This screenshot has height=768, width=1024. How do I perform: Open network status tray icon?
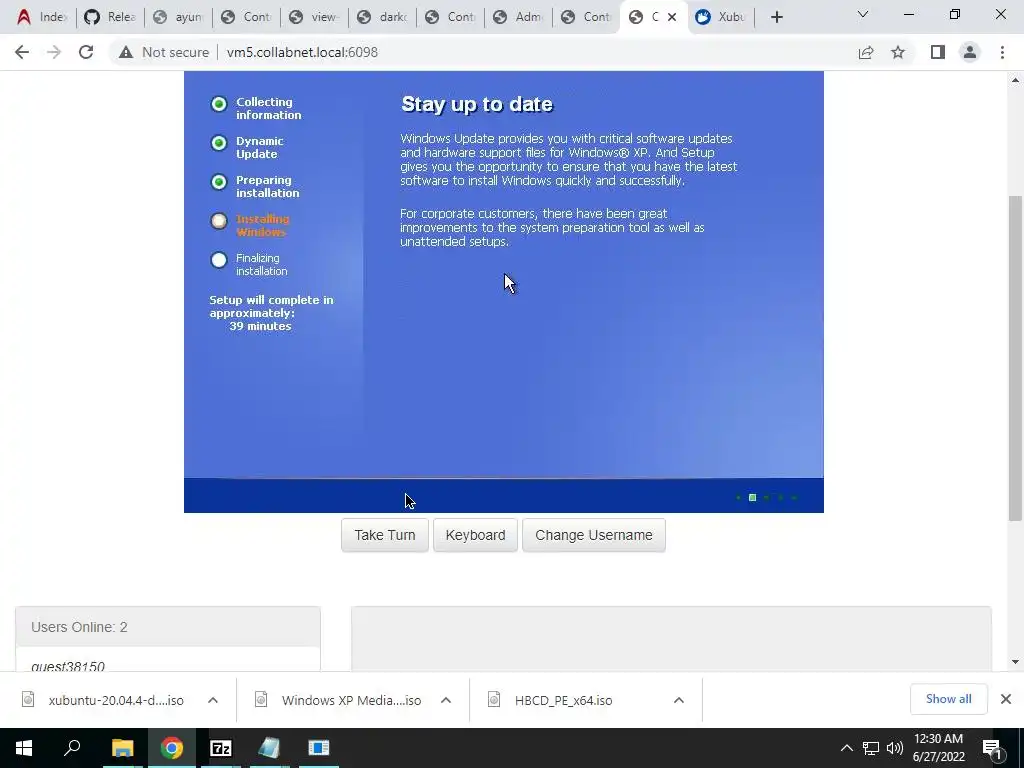871,748
